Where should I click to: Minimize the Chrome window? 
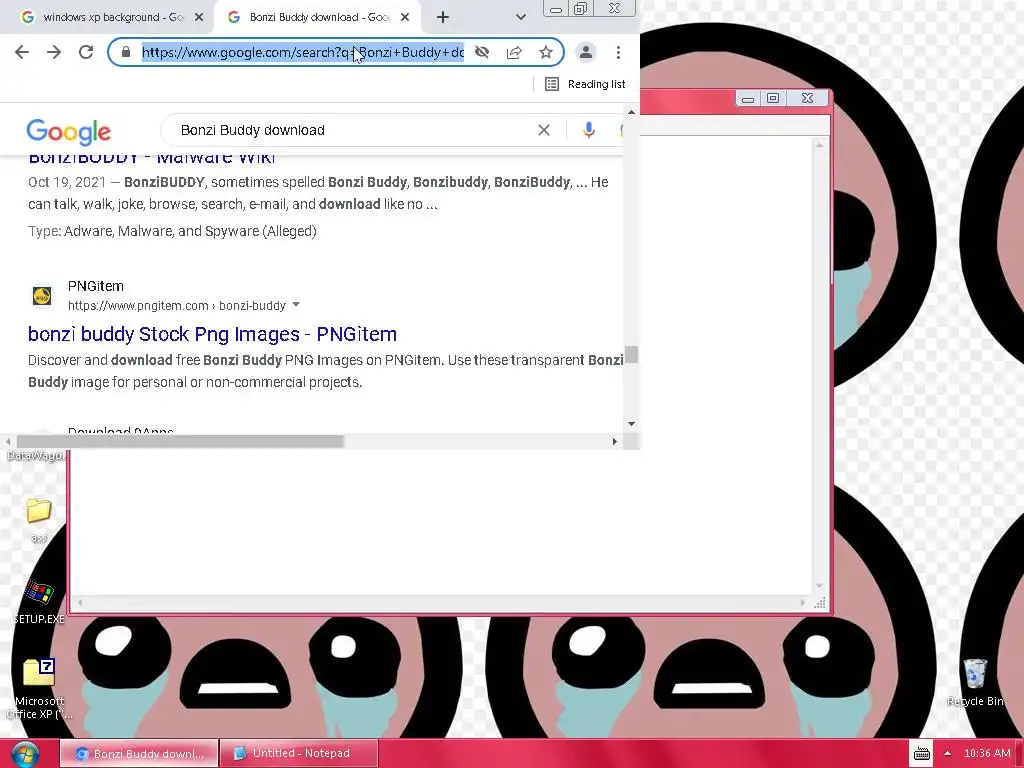(556, 9)
